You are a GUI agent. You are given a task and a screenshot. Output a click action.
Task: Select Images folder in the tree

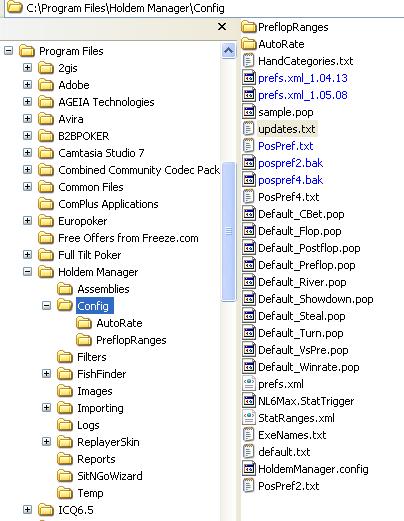95,391
